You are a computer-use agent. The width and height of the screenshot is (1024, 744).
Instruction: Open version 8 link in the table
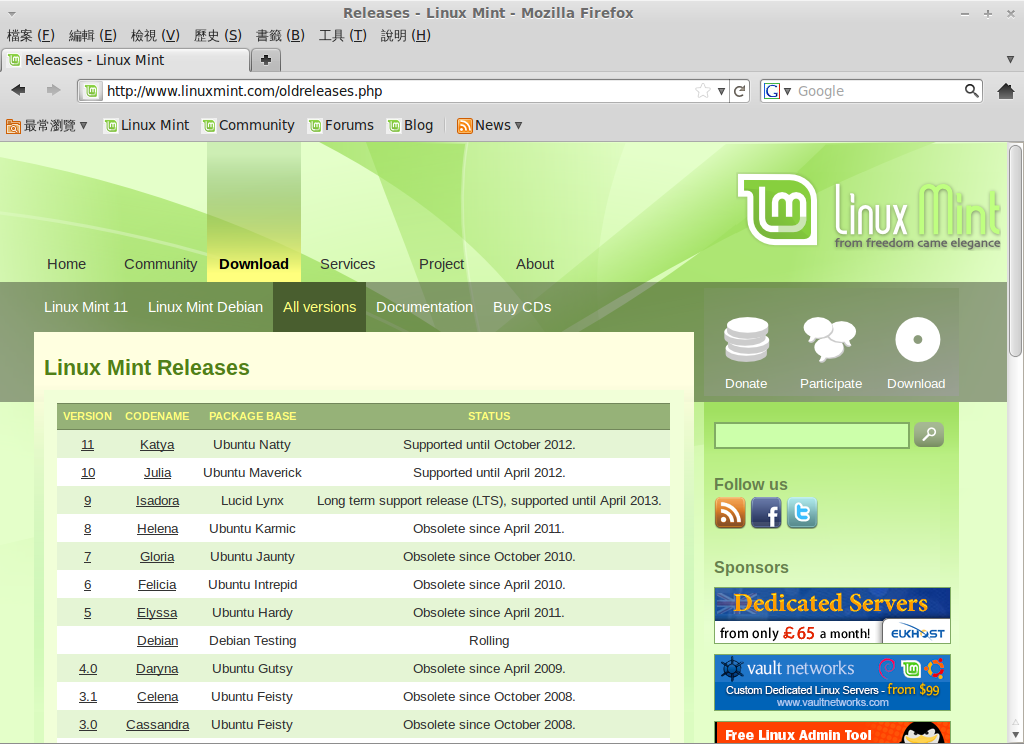(88, 529)
